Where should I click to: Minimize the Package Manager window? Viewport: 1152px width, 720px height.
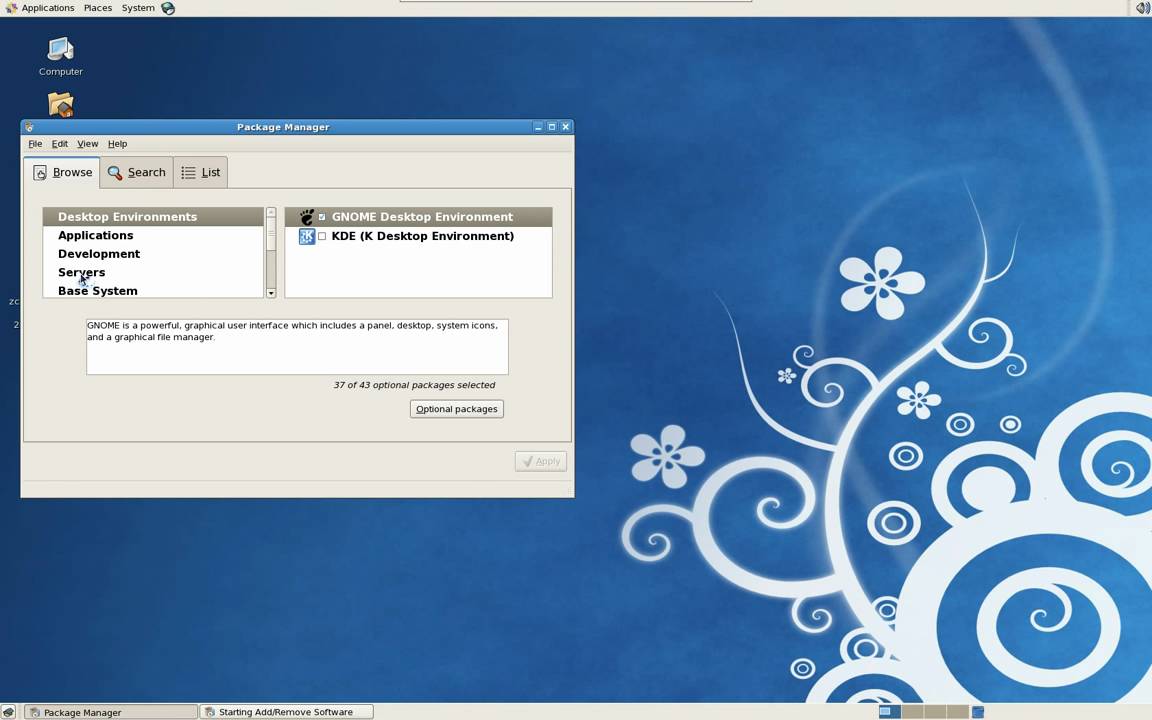click(538, 127)
